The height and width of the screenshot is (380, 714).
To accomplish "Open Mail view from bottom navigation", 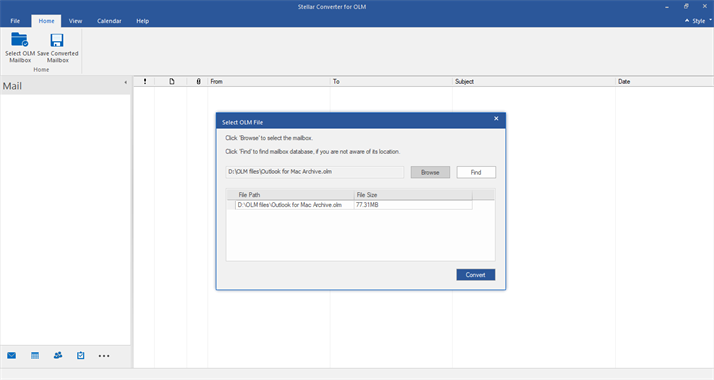I will click(11, 355).
